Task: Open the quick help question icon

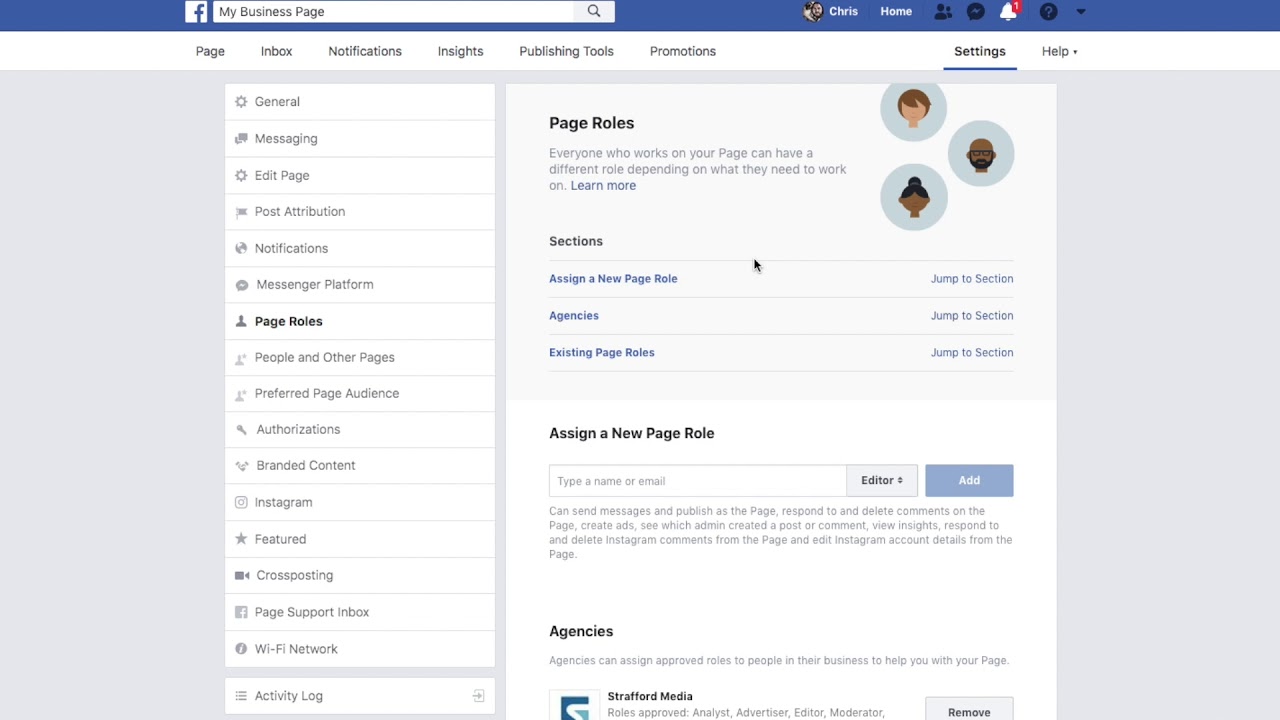Action: (x=1048, y=12)
